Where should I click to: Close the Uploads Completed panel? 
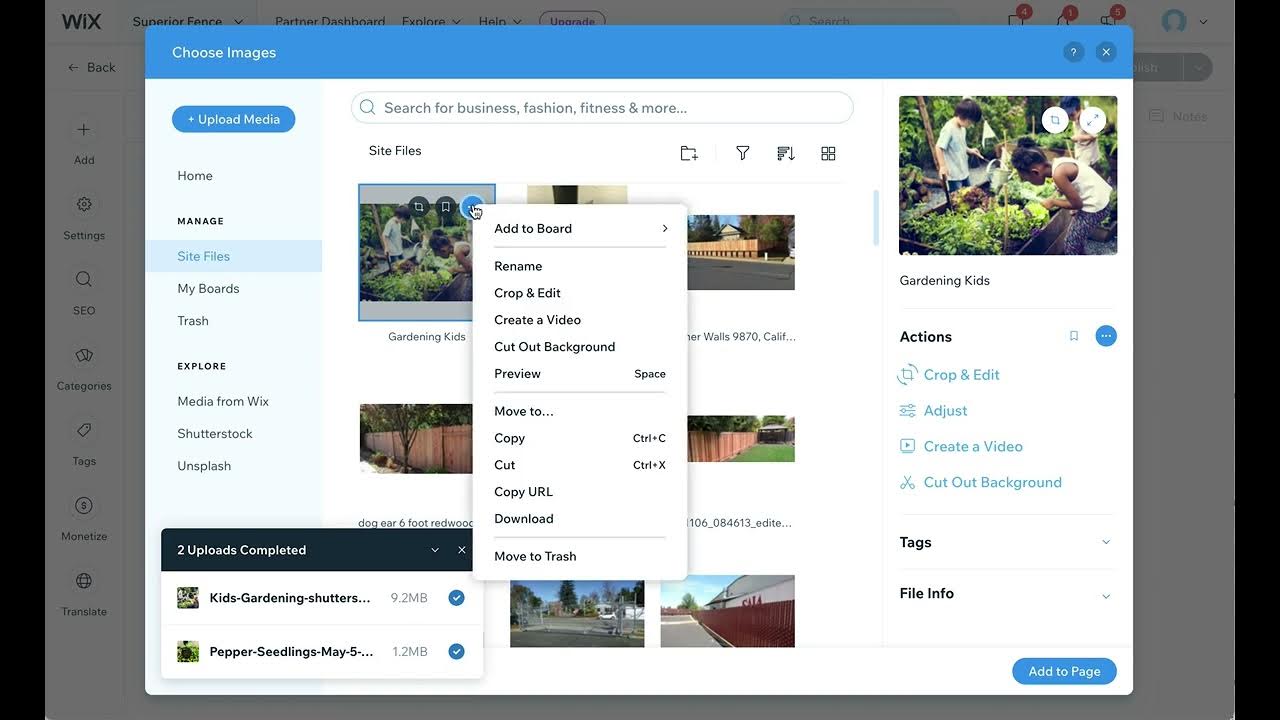pos(462,550)
